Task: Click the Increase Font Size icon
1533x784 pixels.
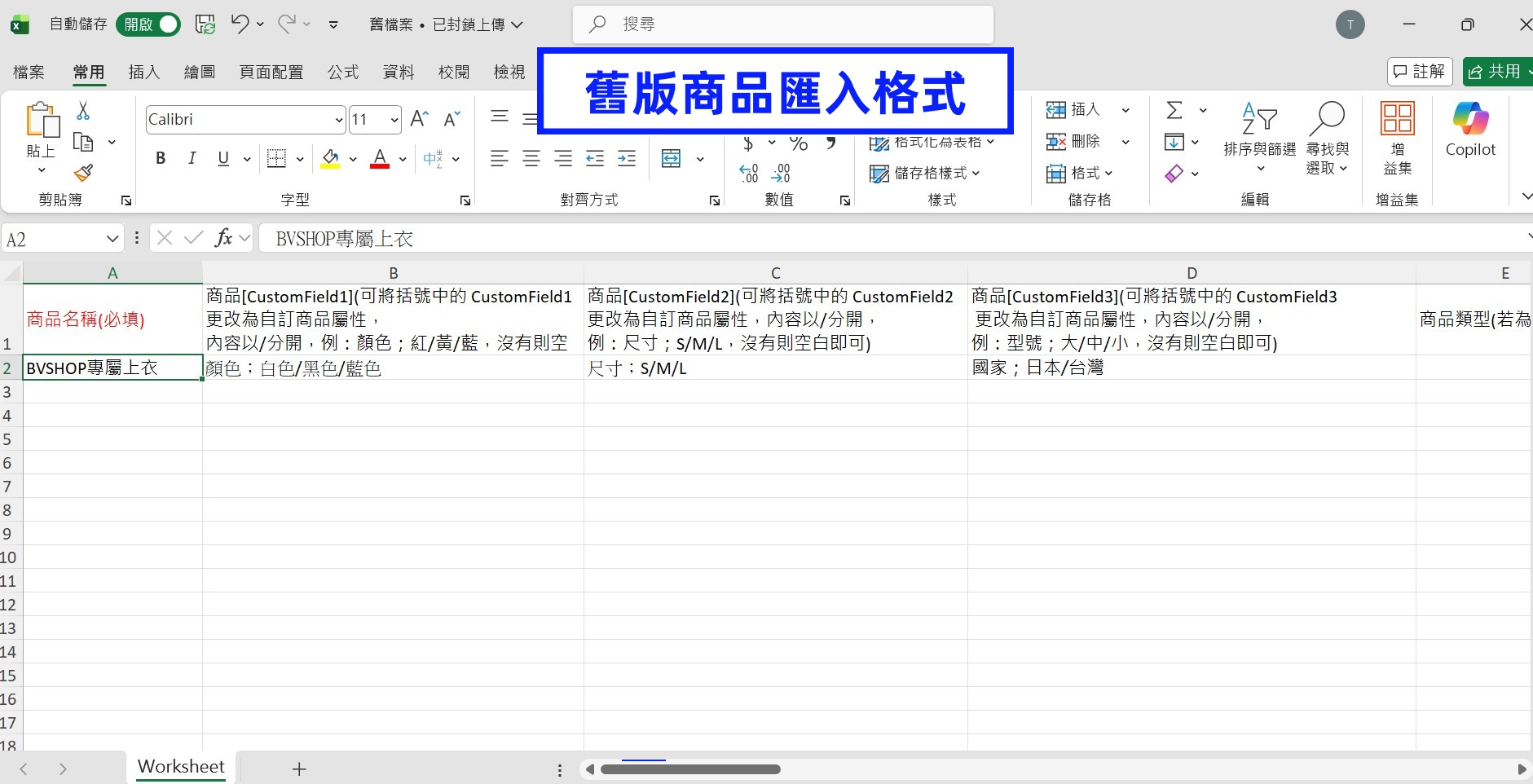Action: [x=420, y=119]
